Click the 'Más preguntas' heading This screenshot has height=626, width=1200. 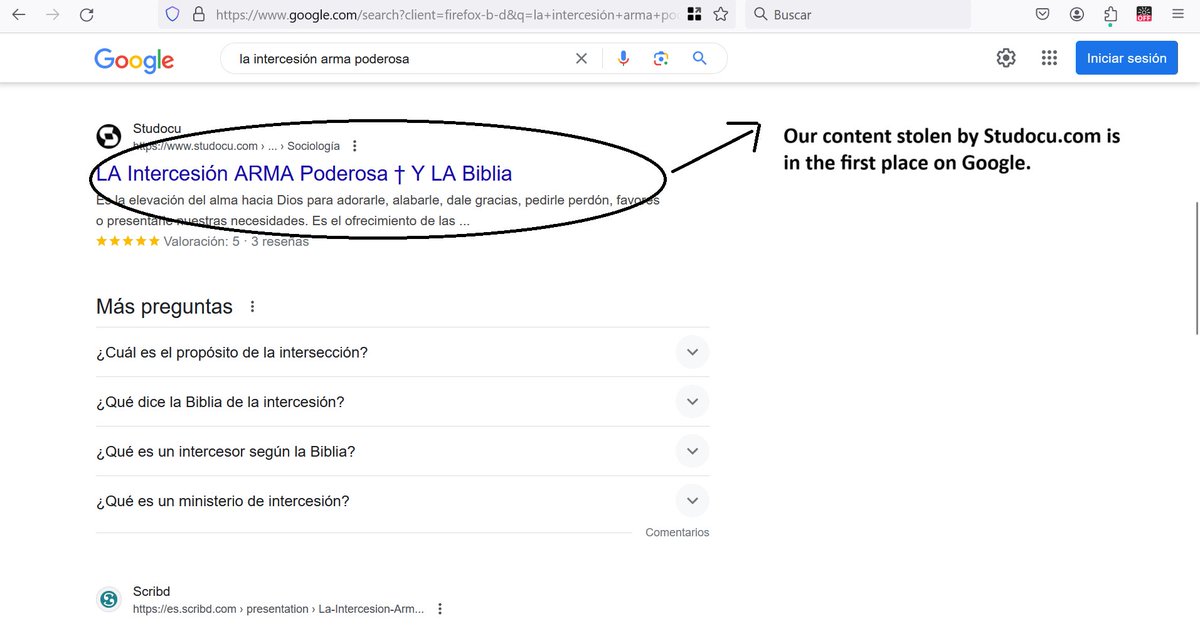pyautogui.click(x=164, y=307)
